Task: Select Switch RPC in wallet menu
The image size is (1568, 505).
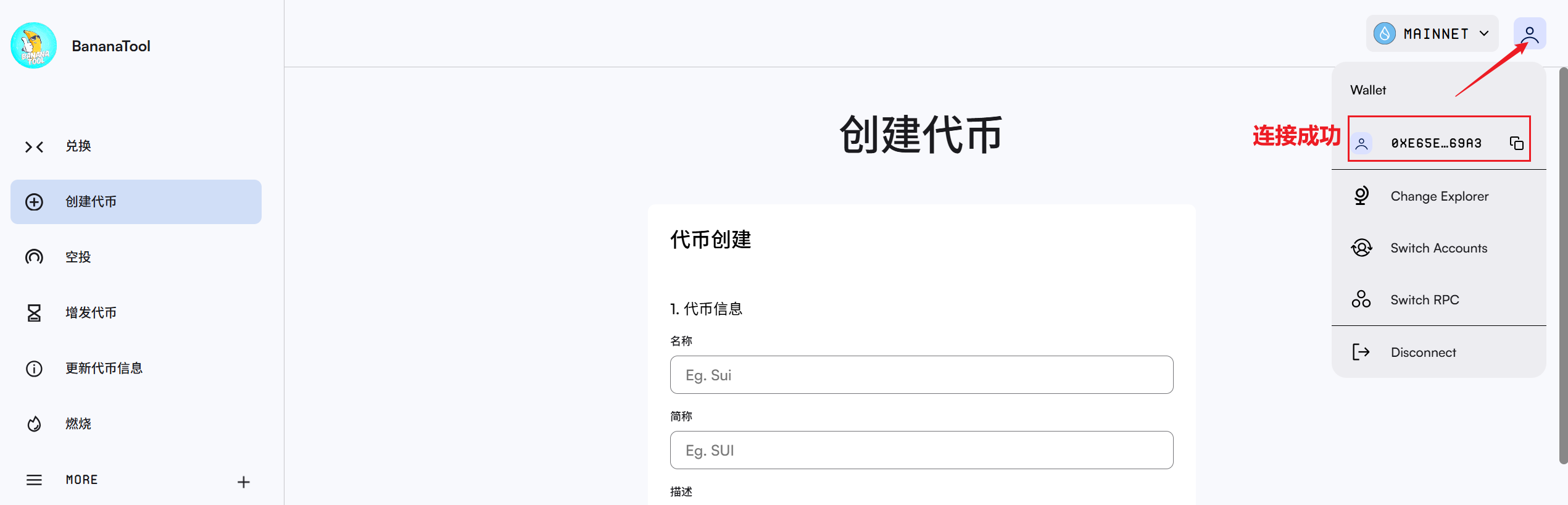Action: coord(1424,300)
